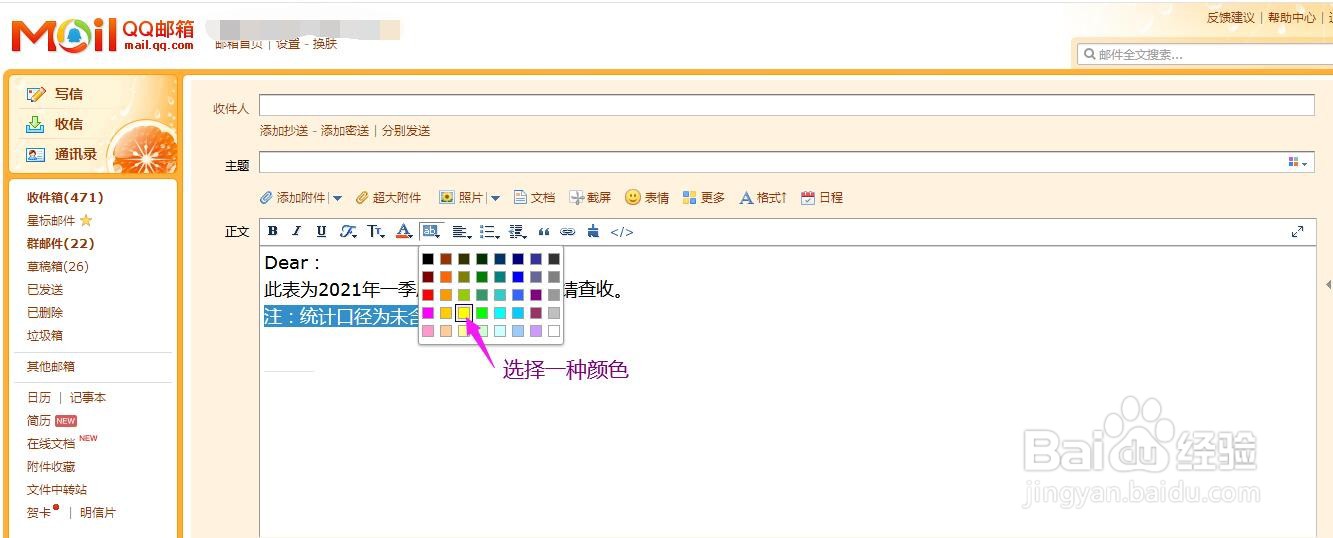
Task: Insert a hyperlink using the chain icon
Action: (x=568, y=231)
